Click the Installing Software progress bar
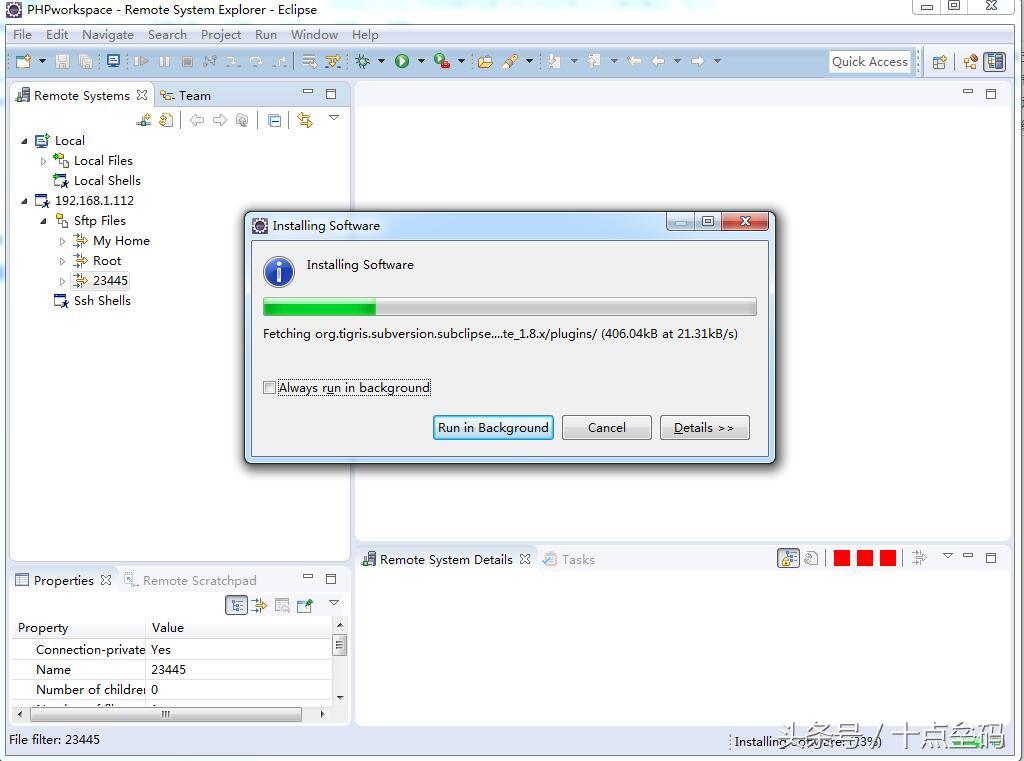 coord(509,306)
